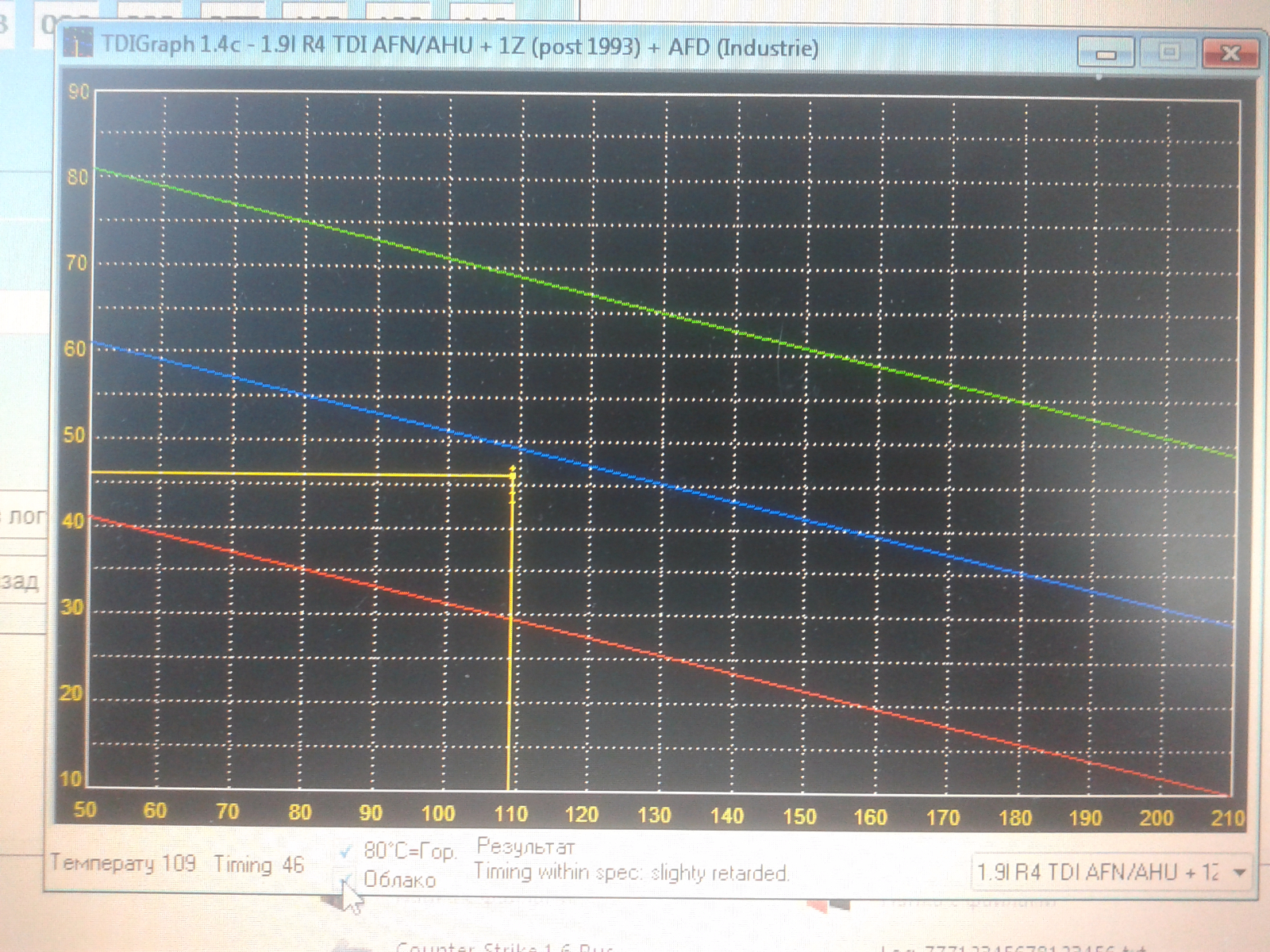Click the maximize button of TDIGraph
Screen dimensions: 1270x952
pos(1168,53)
